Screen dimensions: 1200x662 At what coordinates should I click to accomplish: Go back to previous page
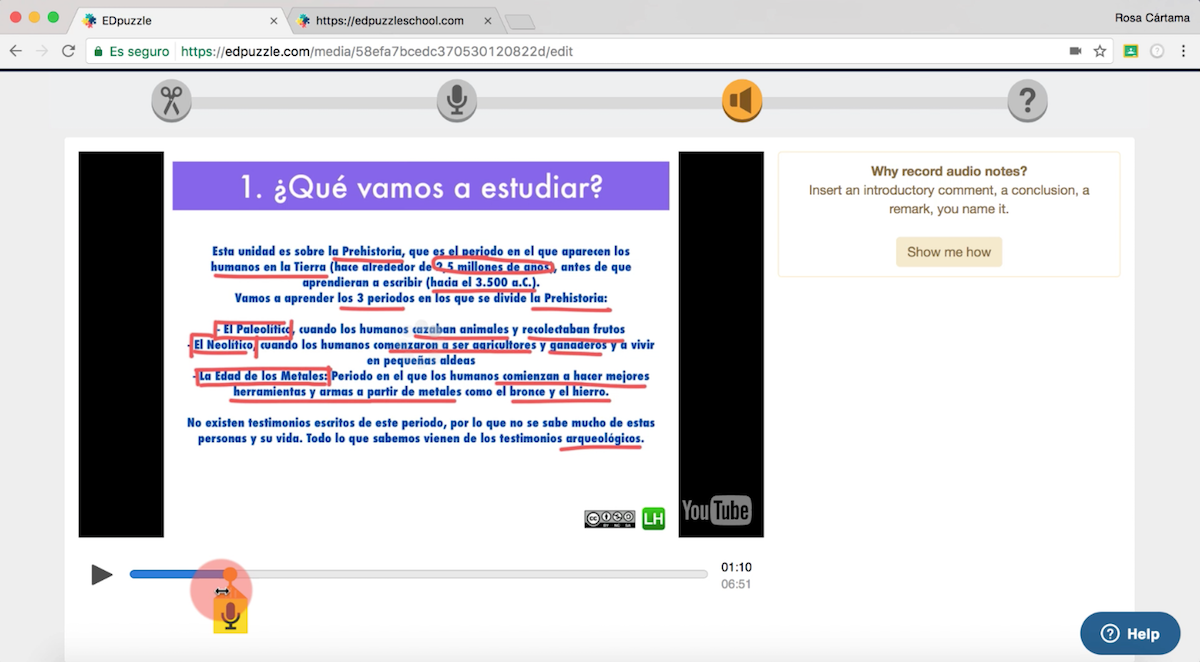pos(16,51)
